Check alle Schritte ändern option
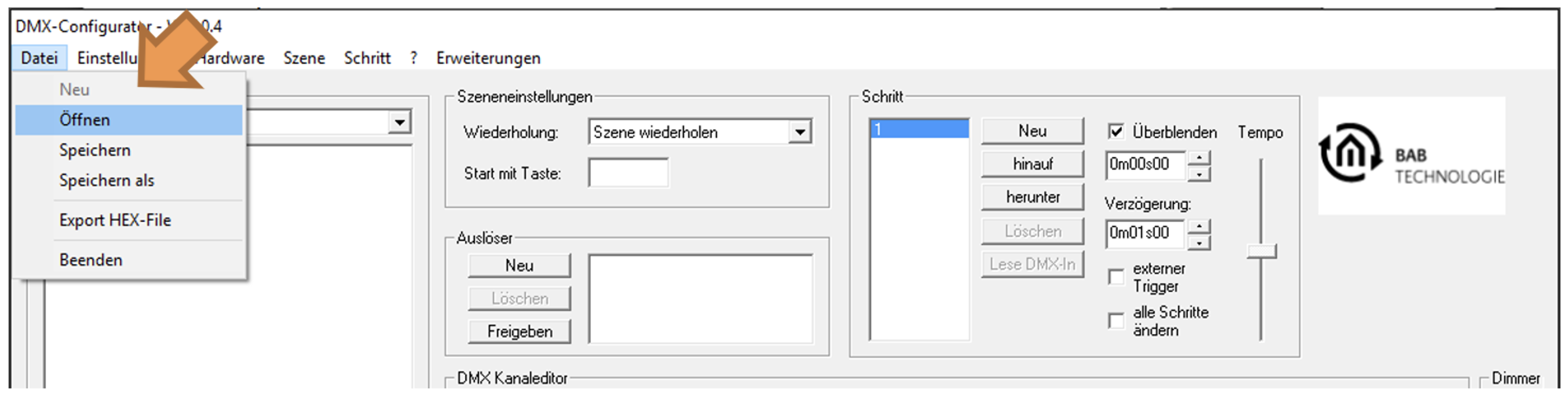Viewport: 1568px width, 399px height. click(1115, 320)
